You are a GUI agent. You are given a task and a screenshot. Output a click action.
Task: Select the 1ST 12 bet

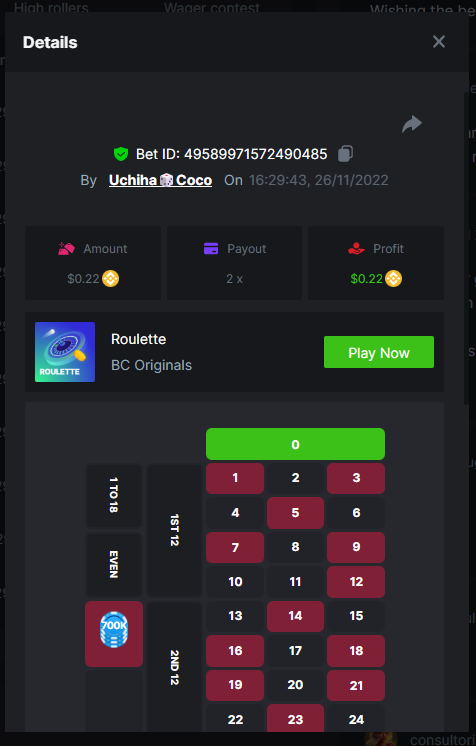[x=174, y=530]
